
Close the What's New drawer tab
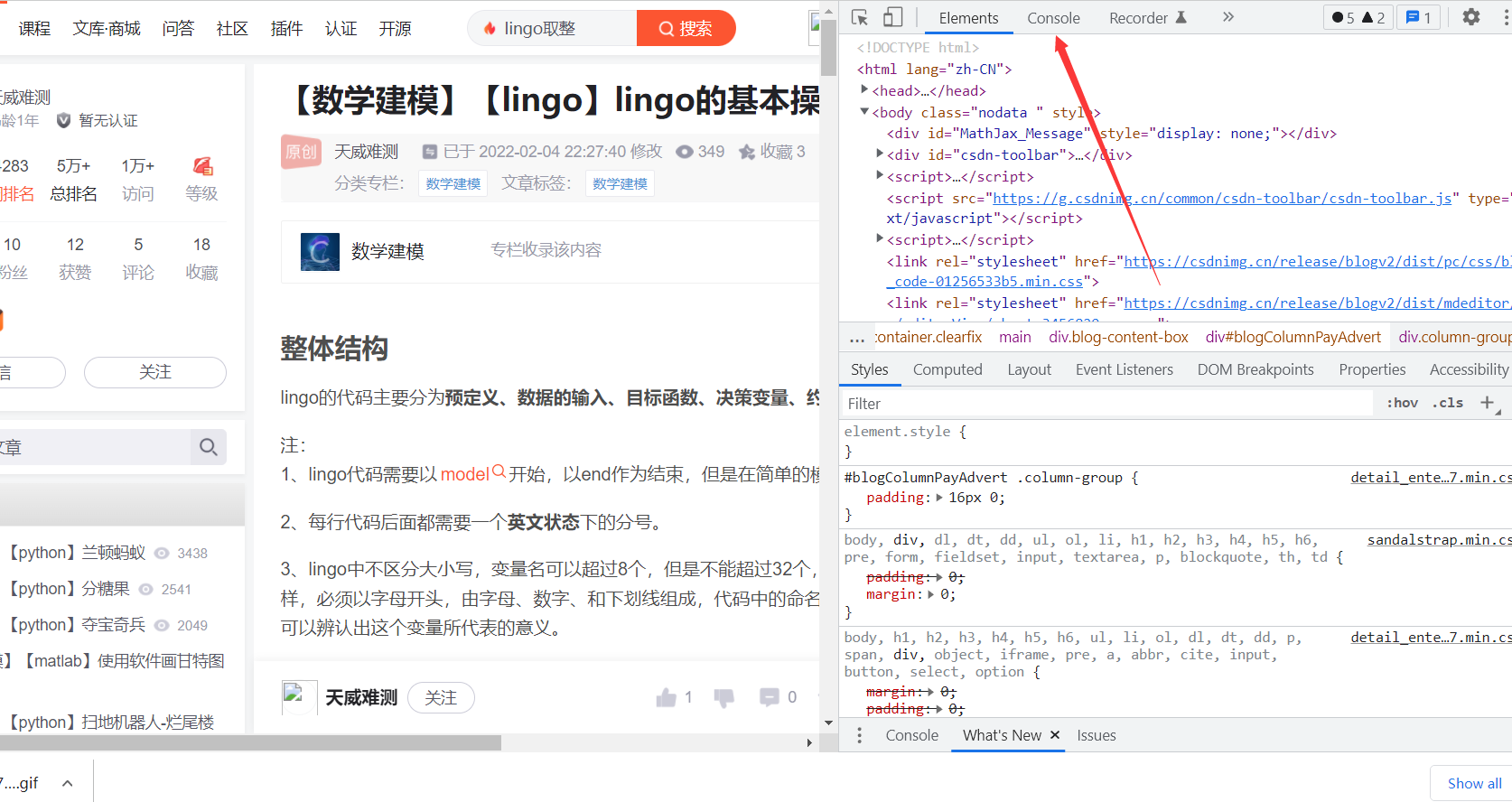(1054, 735)
